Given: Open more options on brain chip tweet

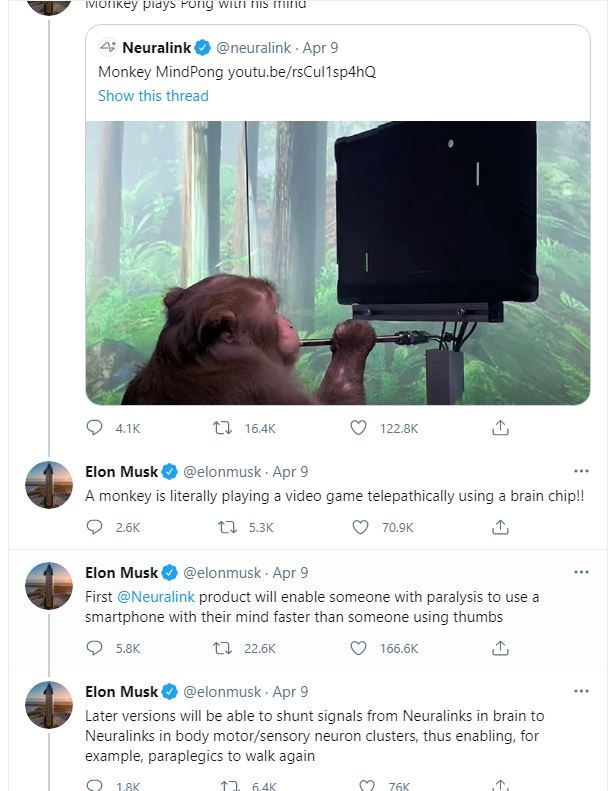Looking at the screenshot, I should (x=581, y=471).
